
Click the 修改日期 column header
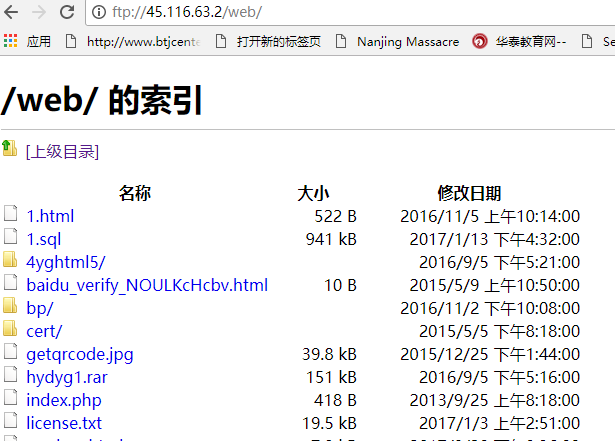click(x=469, y=193)
